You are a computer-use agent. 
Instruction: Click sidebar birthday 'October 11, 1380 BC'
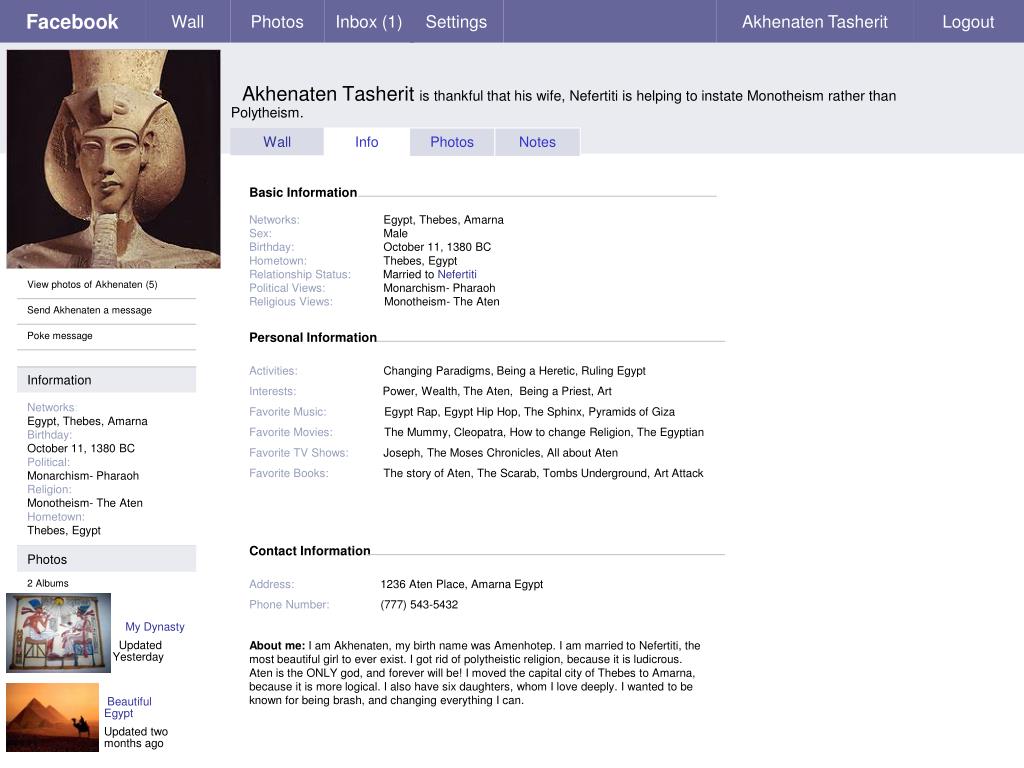coord(81,448)
